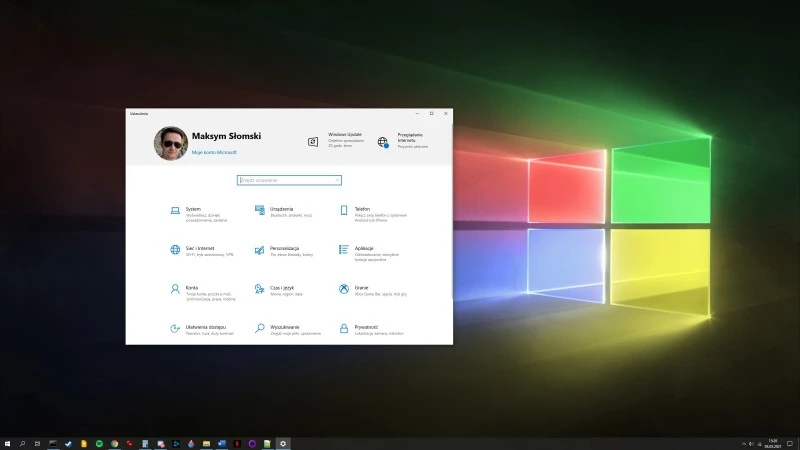
Task: Open Ułatwienia dostępu settings
Action: click(x=202, y=330)
